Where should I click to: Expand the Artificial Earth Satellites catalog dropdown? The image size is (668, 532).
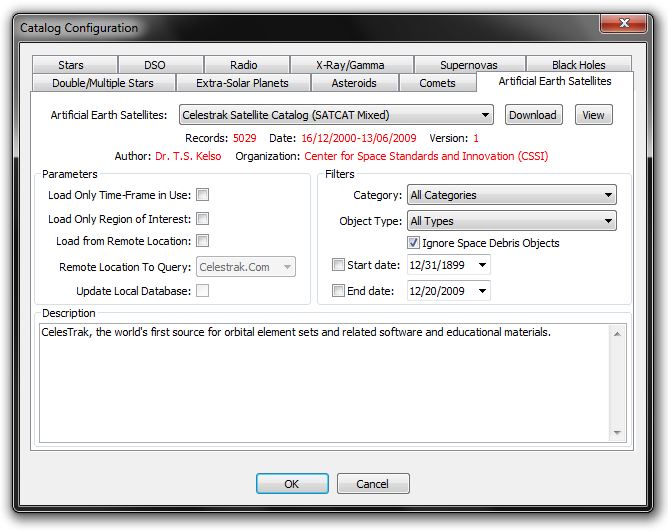click(485, 116)
